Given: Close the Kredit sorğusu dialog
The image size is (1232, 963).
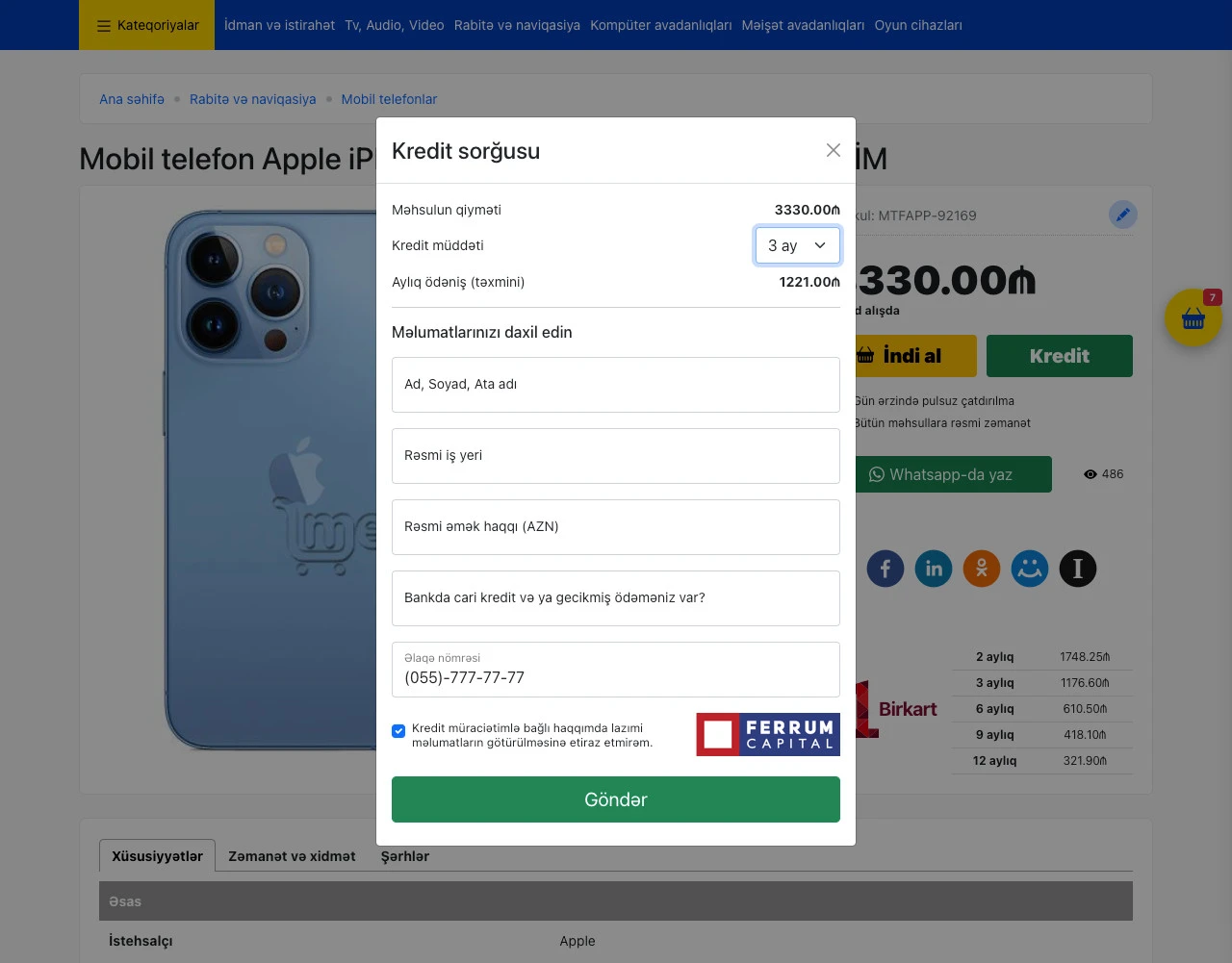Looking at the screenshot, I should (x=834, y=150).
